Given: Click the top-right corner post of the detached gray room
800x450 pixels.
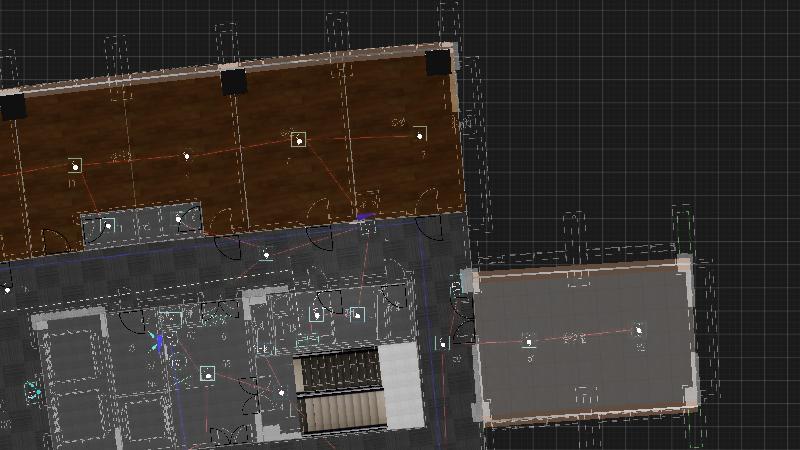Looking at the screenshot, I should coord(684,264).
